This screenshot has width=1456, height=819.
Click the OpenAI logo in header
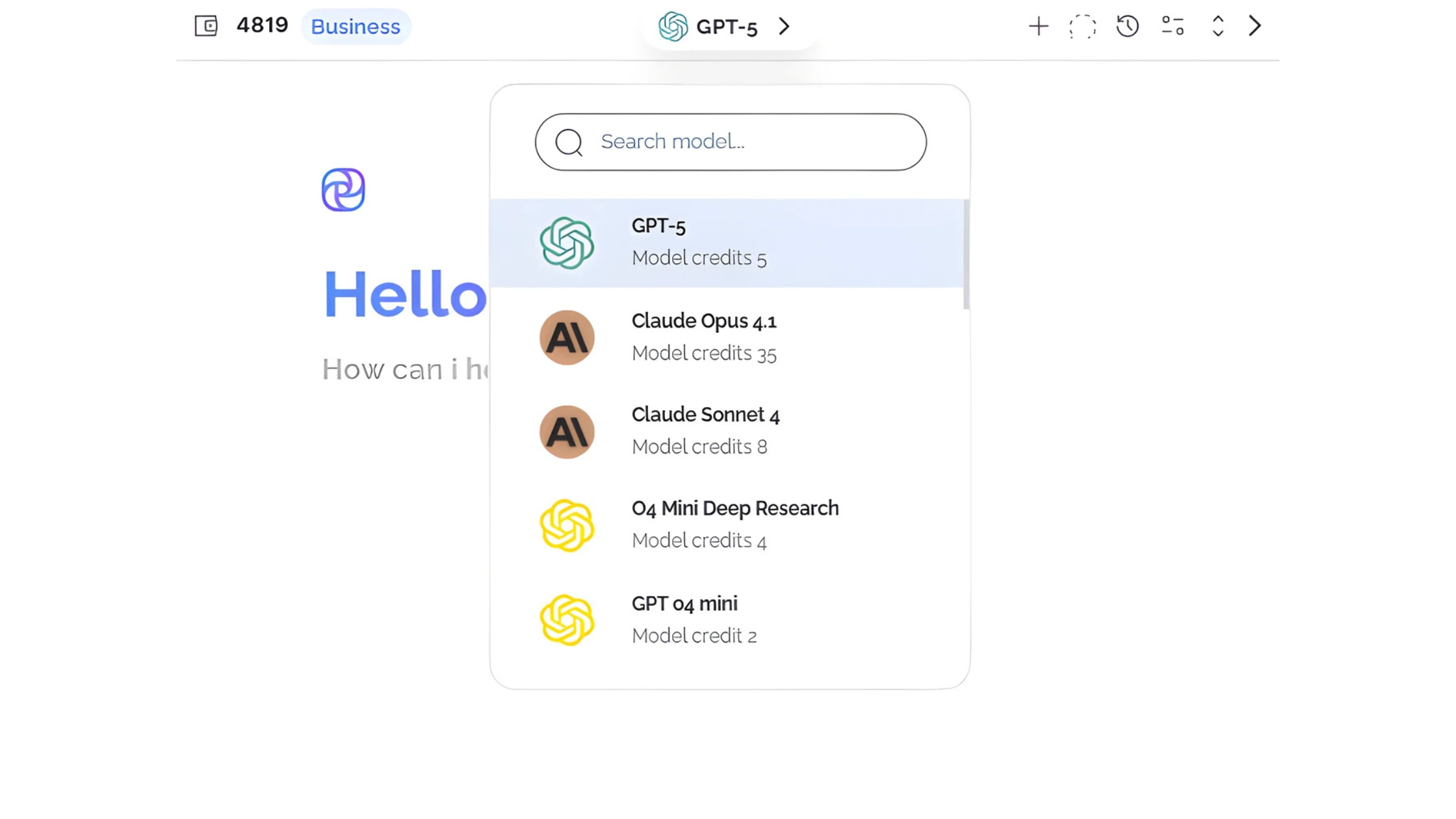coord(673,27)
